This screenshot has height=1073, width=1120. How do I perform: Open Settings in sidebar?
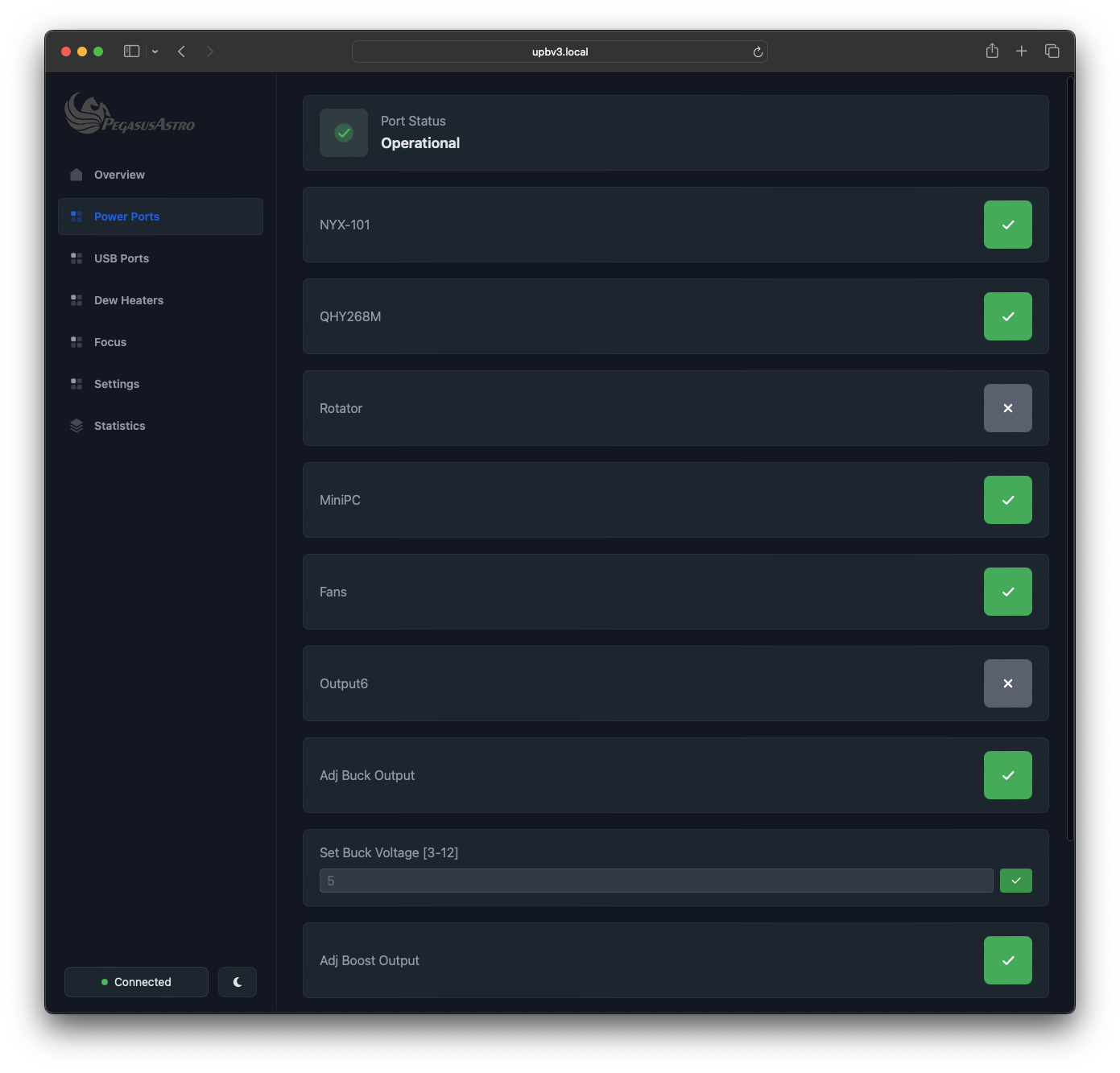[160, 384]
